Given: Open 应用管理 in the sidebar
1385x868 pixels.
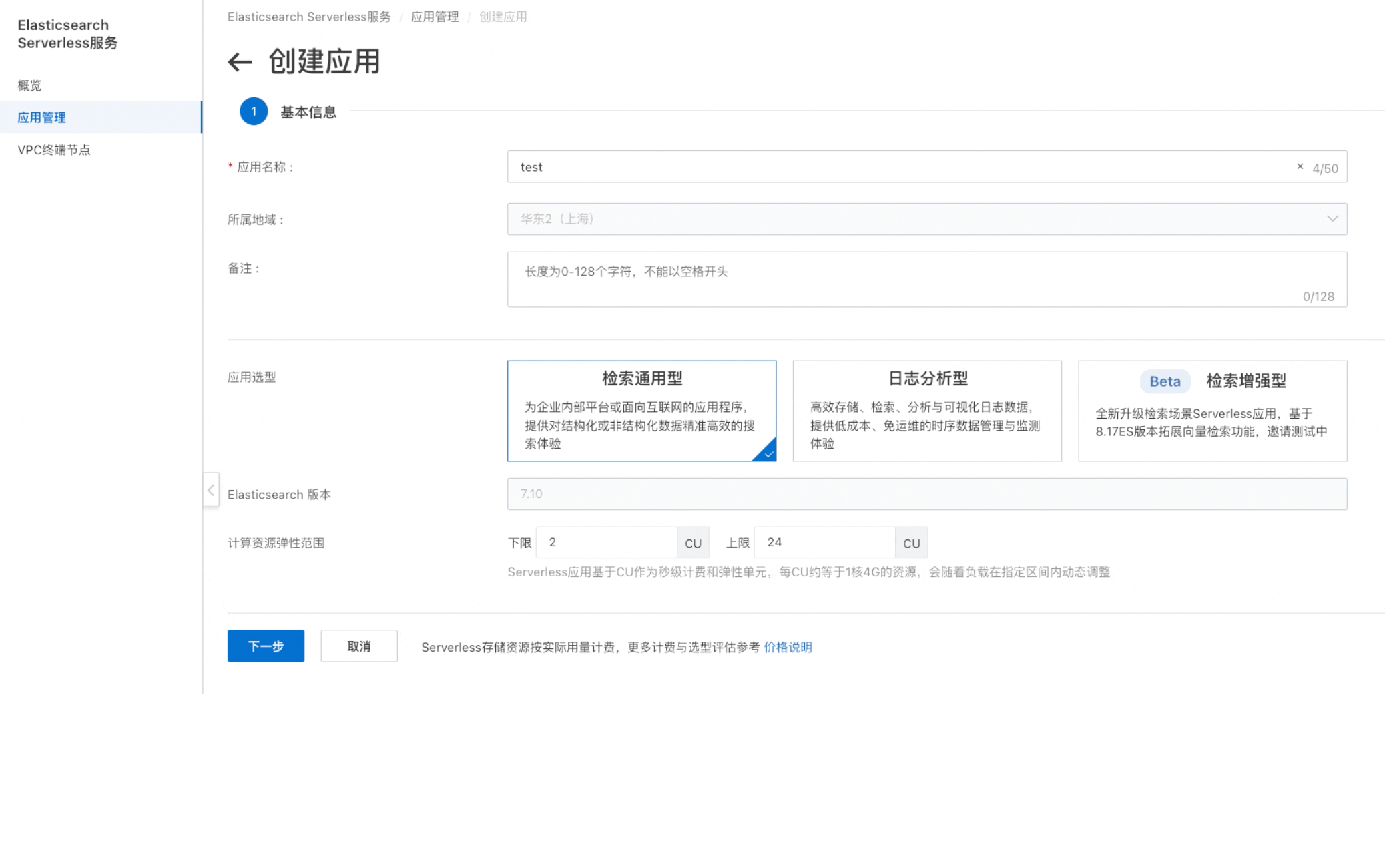Looking at the screenshot, I should [101, 117].
